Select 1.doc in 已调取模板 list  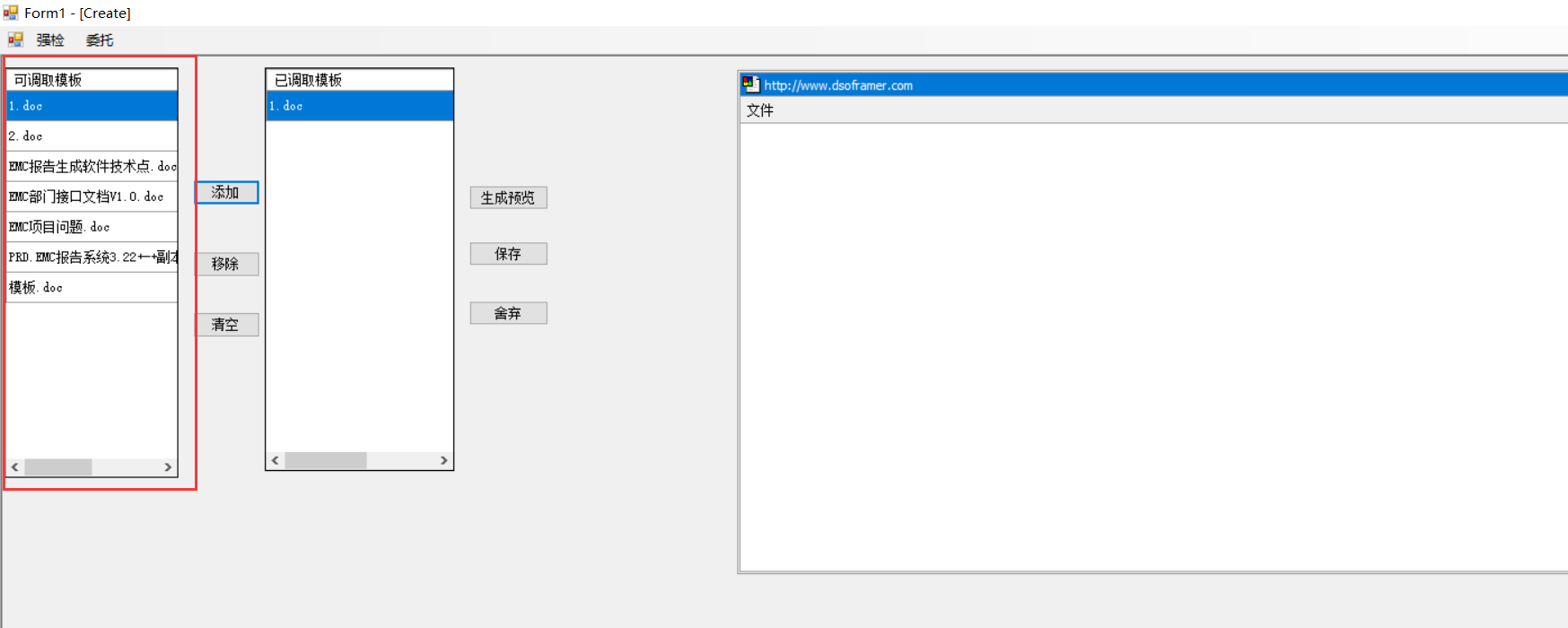360,106
